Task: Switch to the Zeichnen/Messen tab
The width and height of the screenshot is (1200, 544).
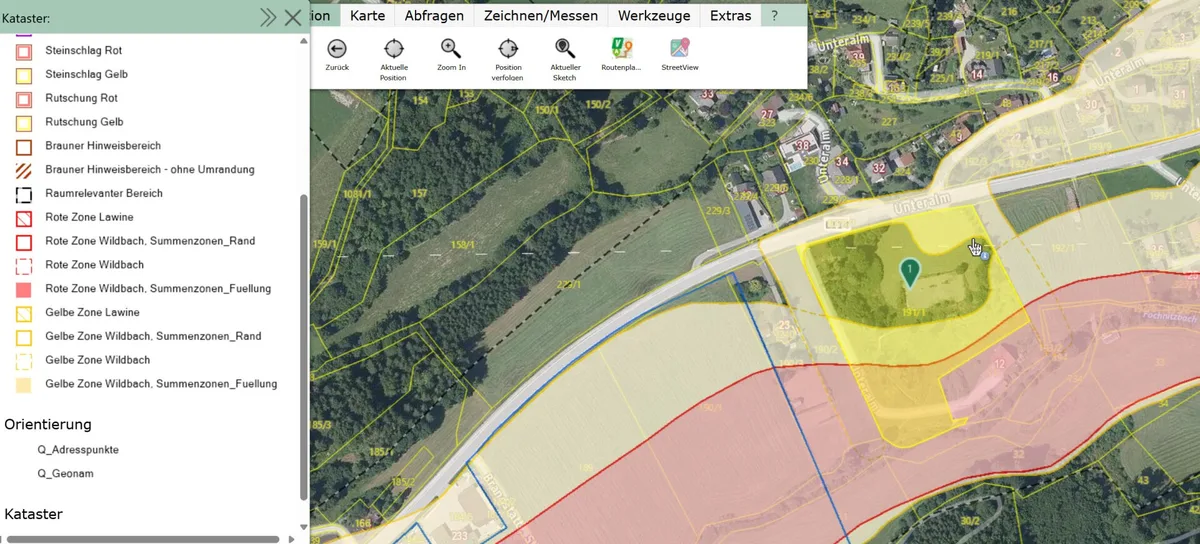Action: coord(541,16)
